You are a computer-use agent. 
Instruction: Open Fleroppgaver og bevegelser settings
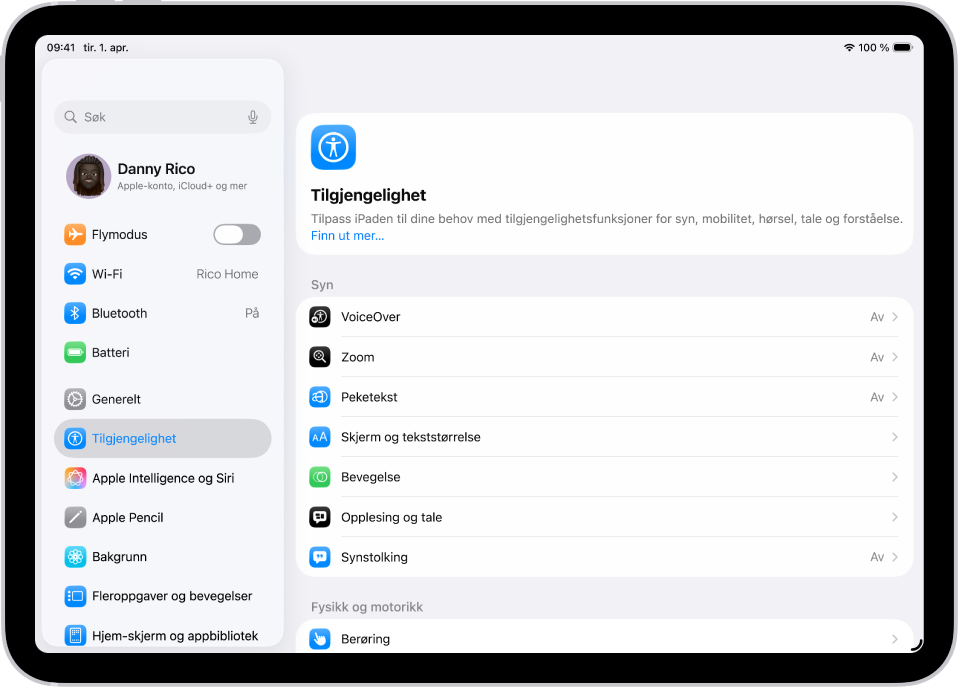(163, 596)
